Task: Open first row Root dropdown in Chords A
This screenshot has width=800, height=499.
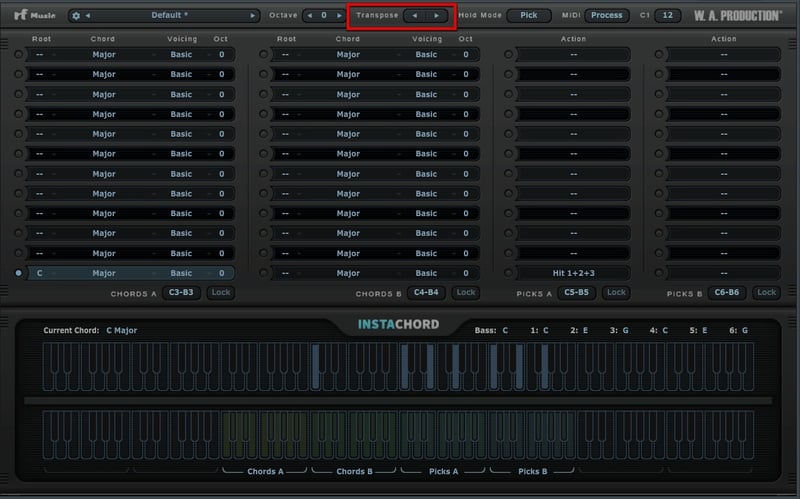Action: point(40,54)
